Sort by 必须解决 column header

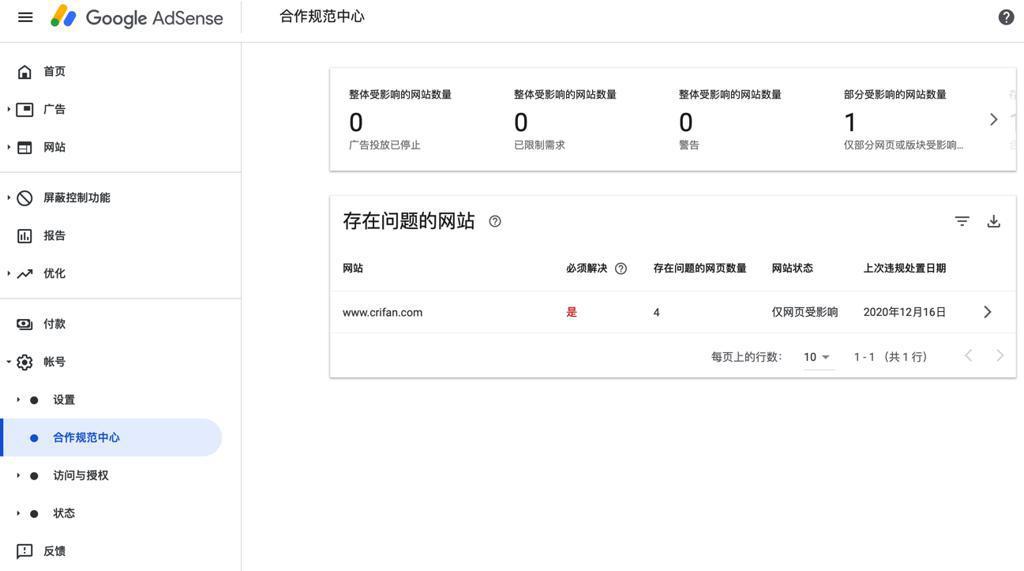(x=586, y=269)
